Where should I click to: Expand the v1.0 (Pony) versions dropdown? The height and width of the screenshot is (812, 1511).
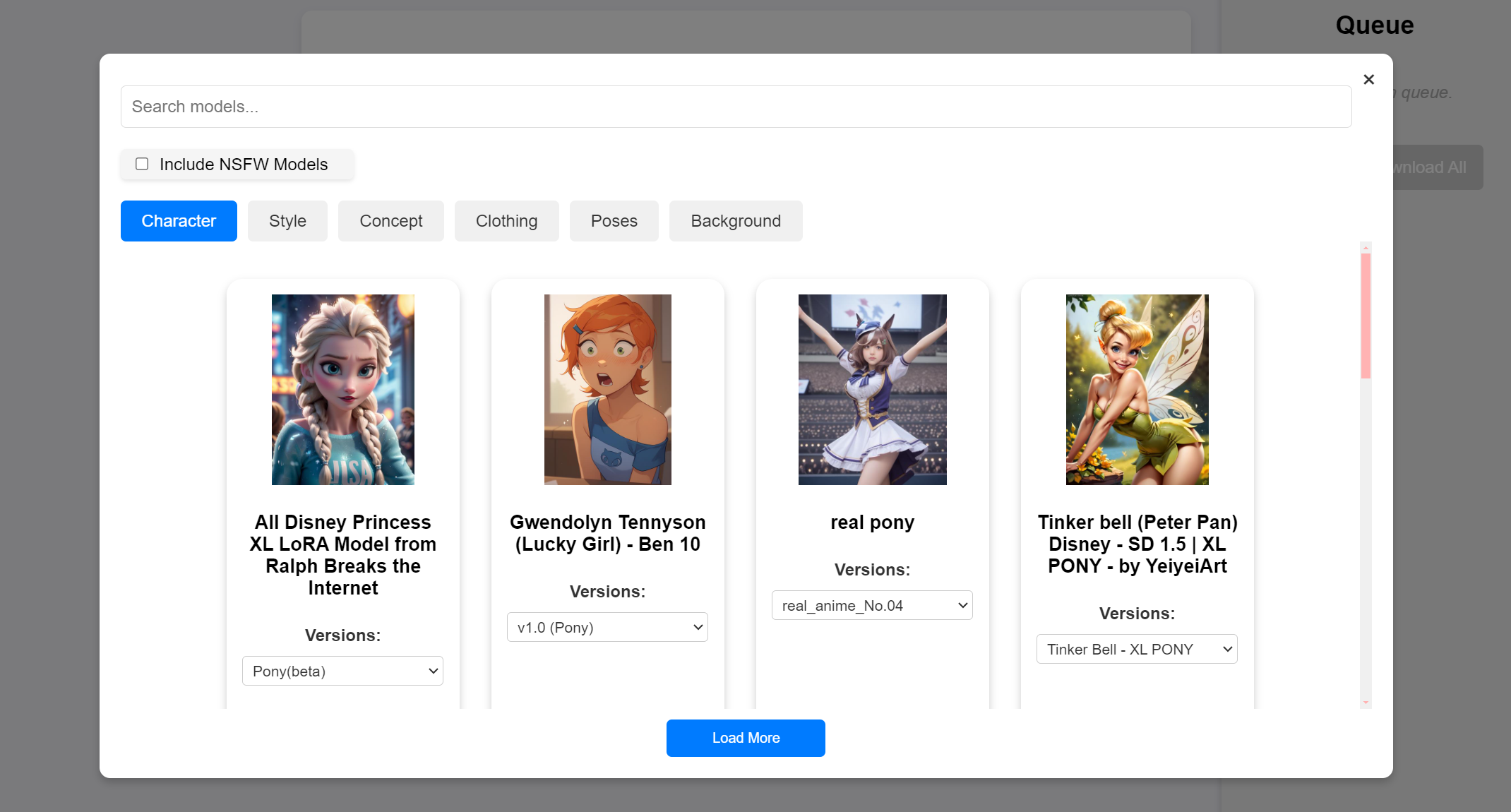607,627
